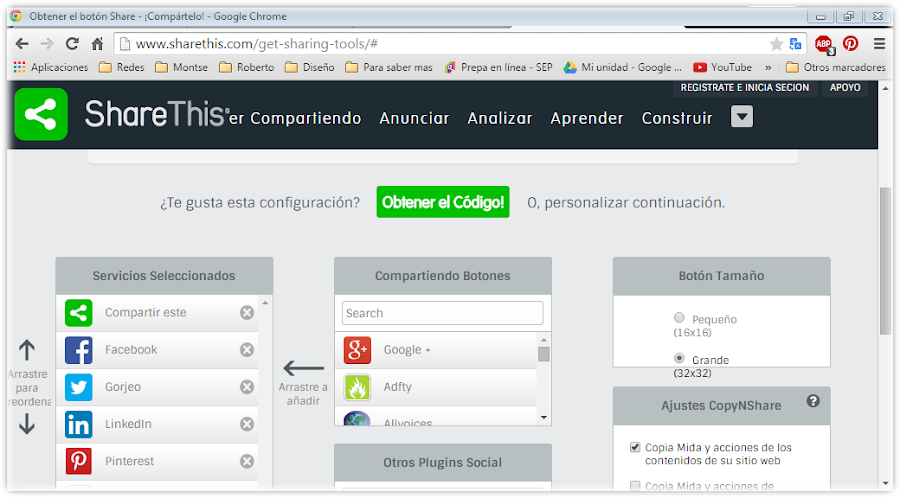Click the Pinterest icon in selected services
The image size is (900, 498).
[79, 461]
